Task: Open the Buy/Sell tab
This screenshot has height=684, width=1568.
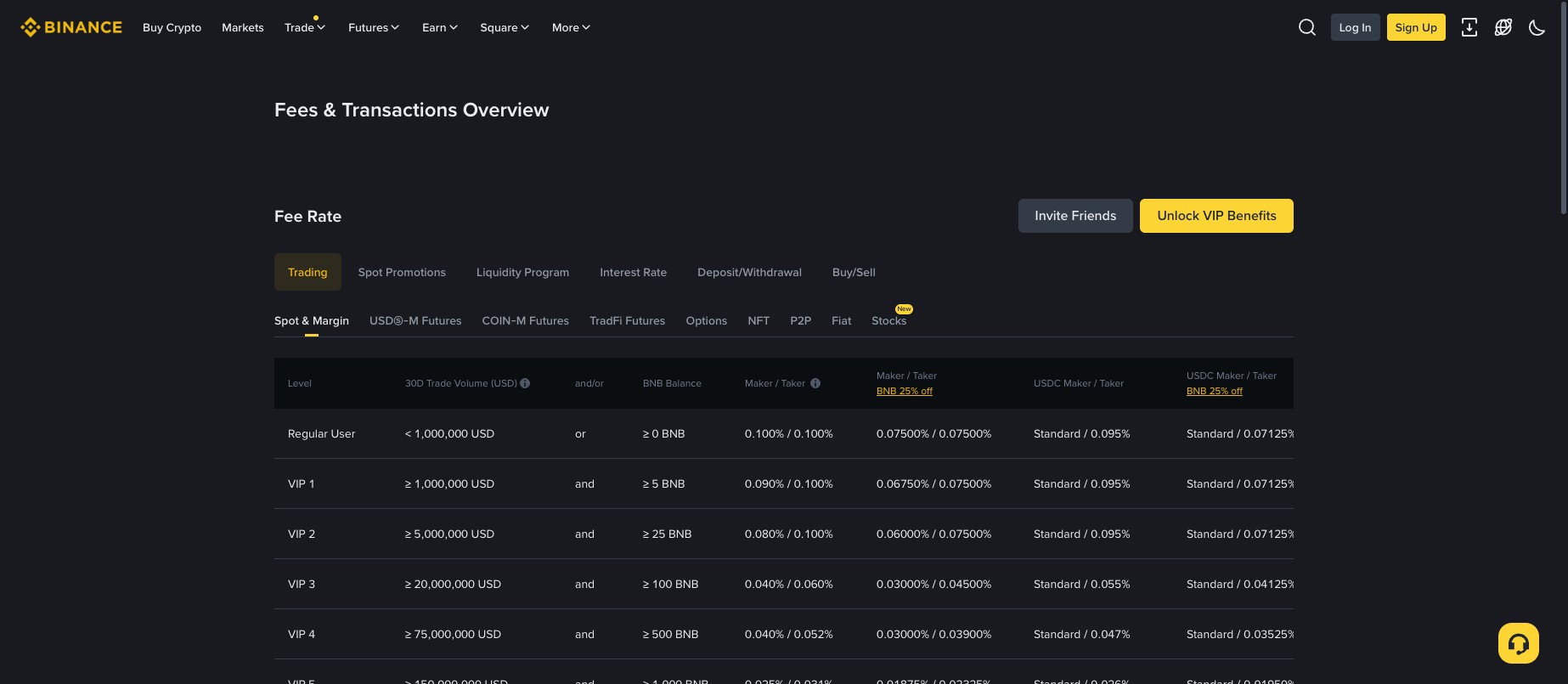Action: (x=854, y=272)
